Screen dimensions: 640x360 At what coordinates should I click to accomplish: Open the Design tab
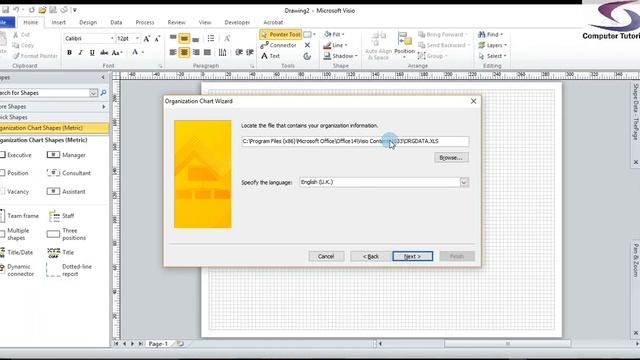[88, 22]
